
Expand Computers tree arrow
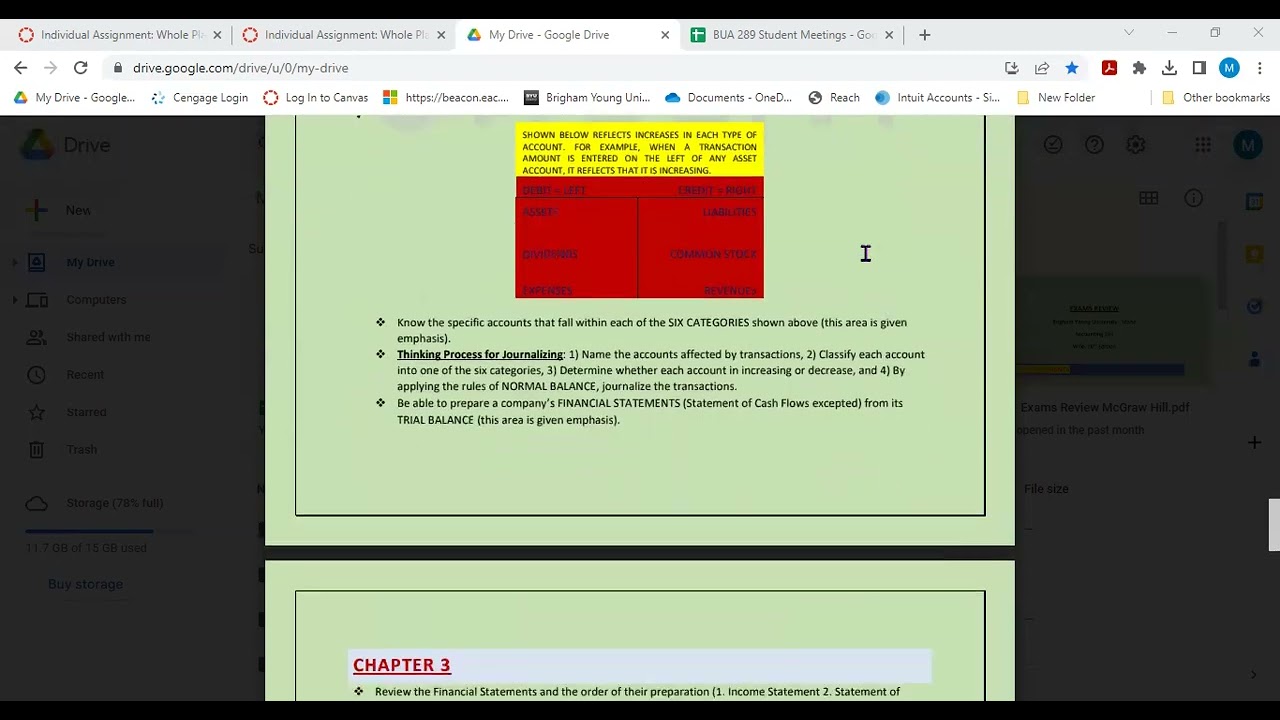15,300
